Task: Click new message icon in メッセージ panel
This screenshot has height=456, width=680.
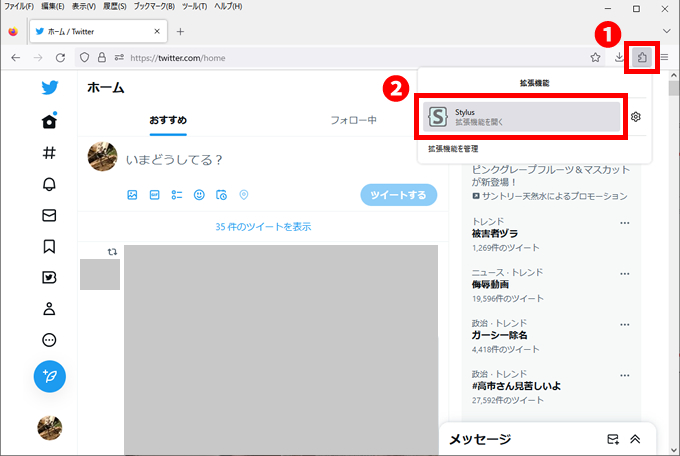Action: 613,439
